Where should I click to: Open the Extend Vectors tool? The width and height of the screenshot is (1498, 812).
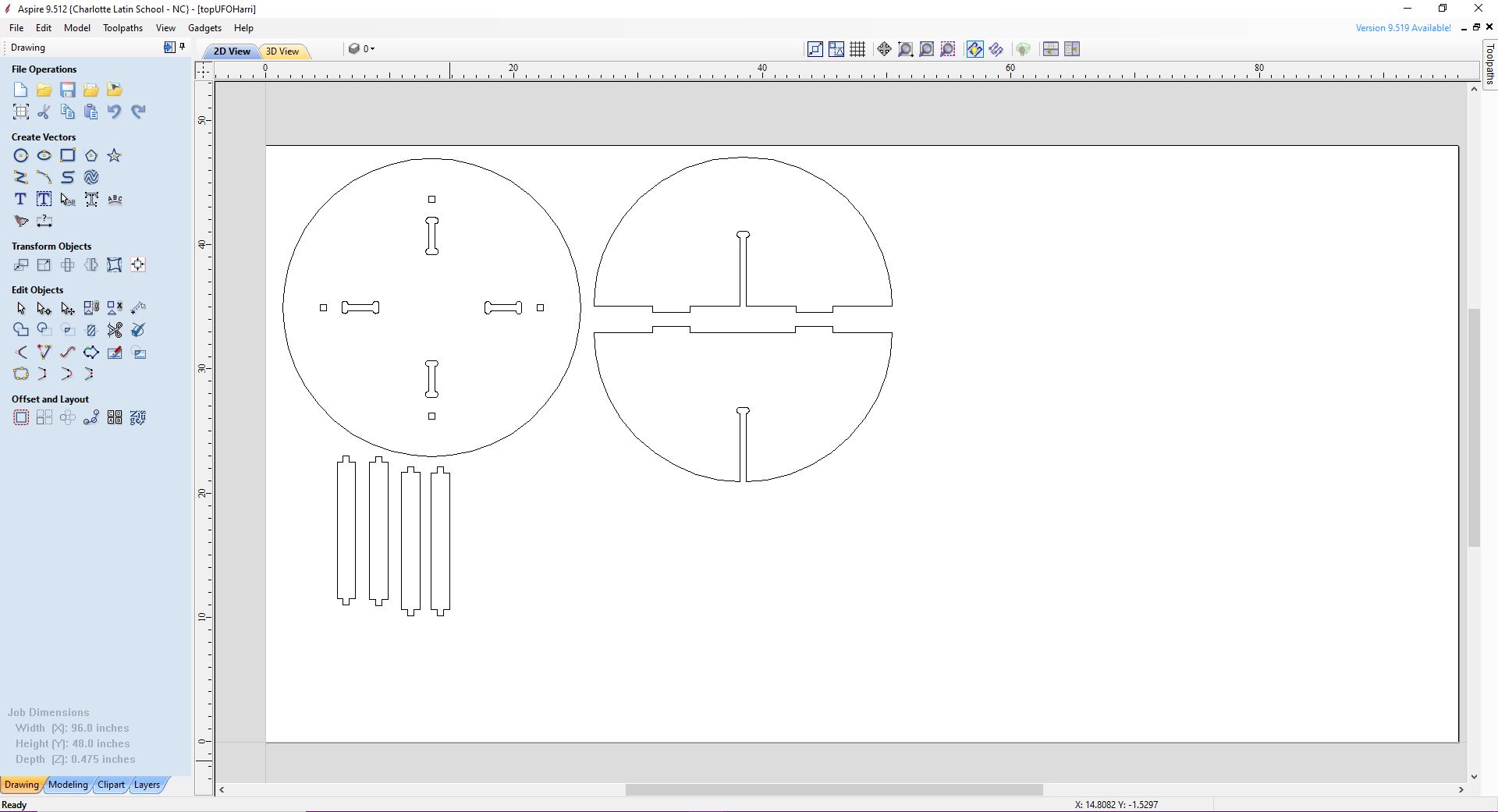(x=44, y=352)
